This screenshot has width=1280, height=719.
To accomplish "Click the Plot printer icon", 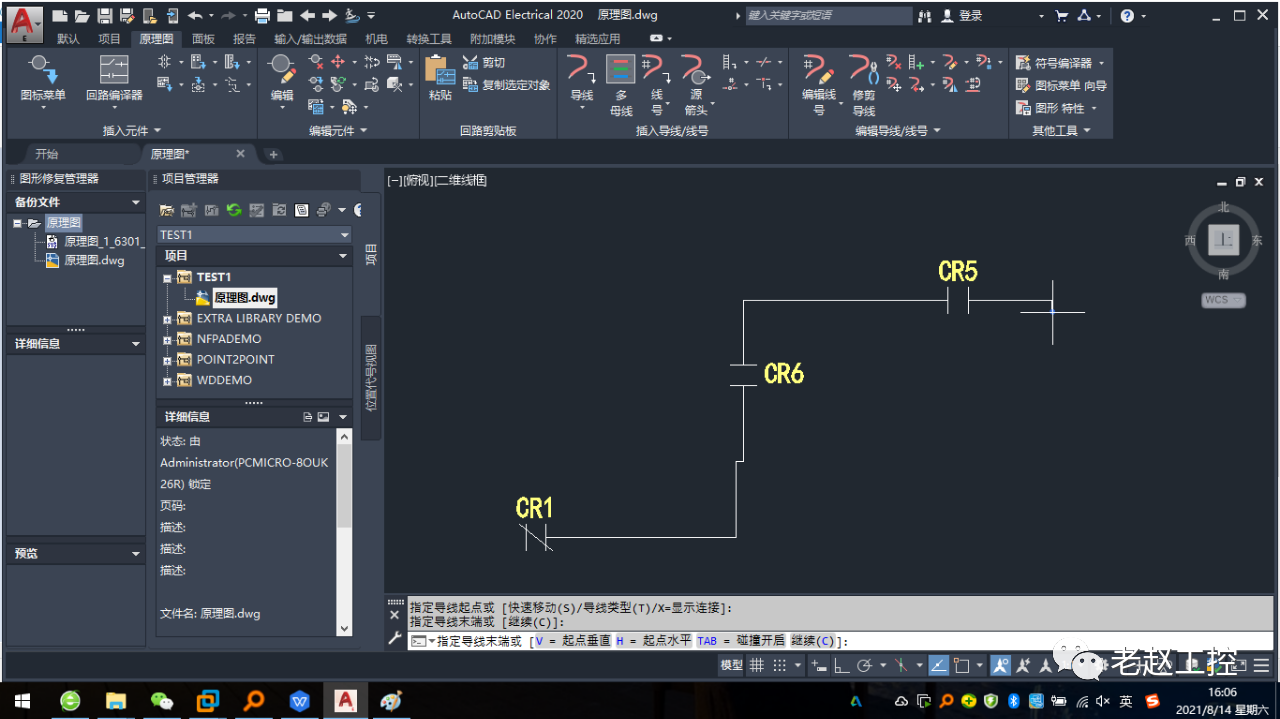I will pos(262,16).
